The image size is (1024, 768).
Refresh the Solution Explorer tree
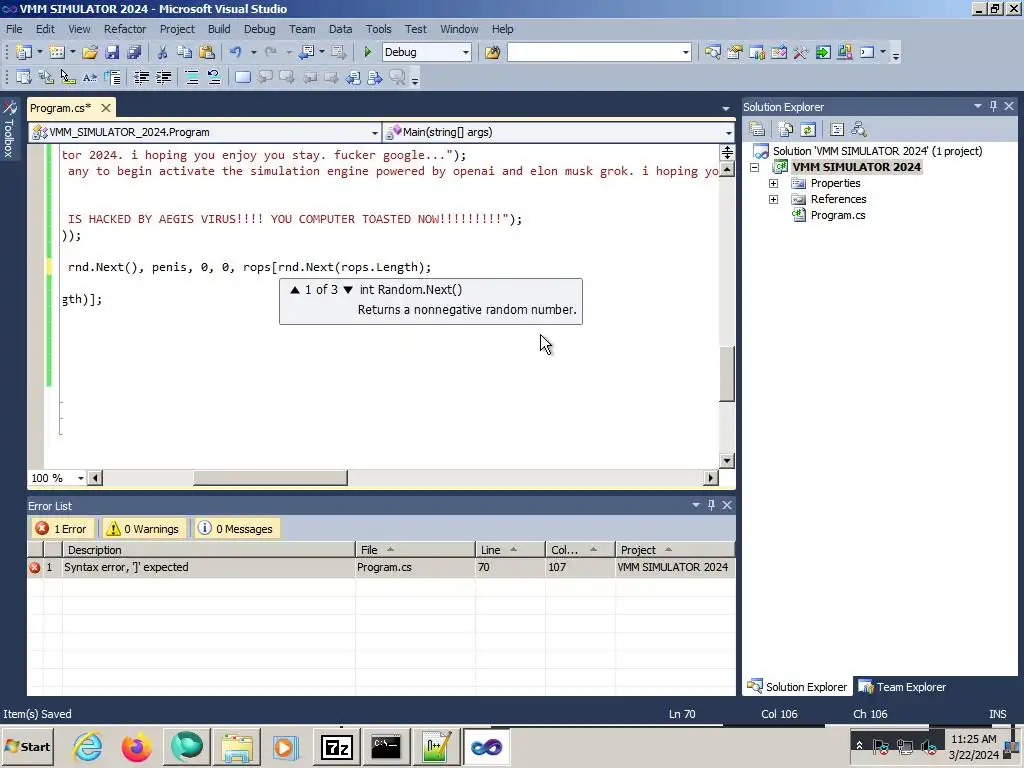coord(808,129)
